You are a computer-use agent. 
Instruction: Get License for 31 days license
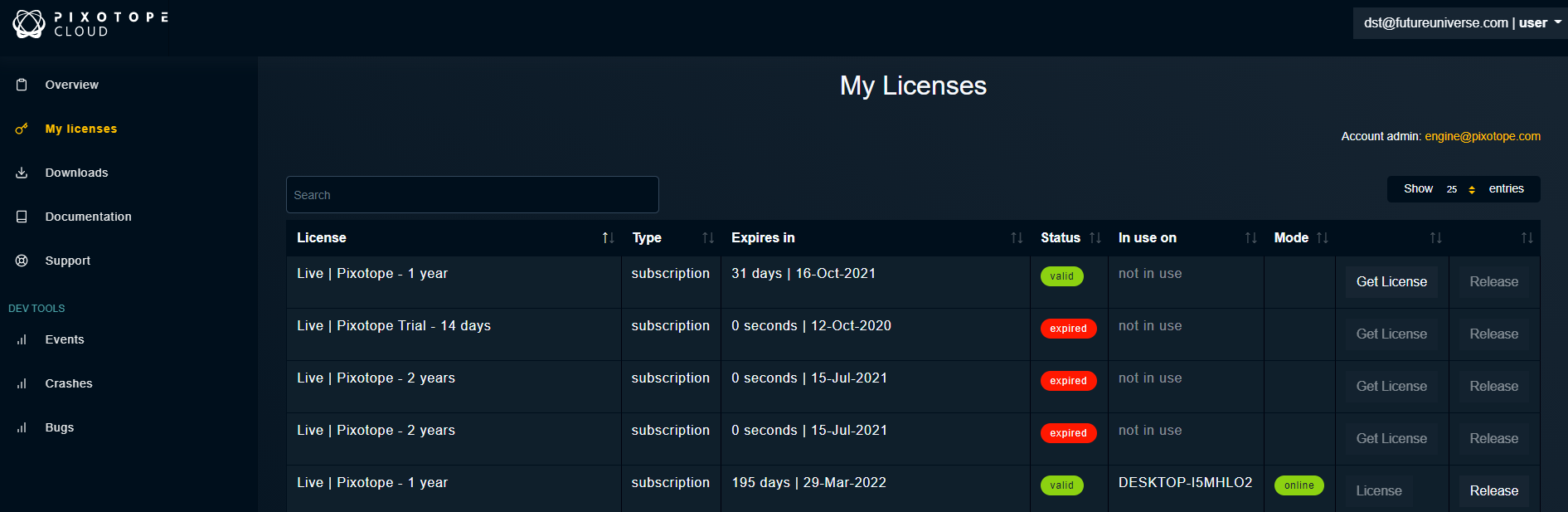(x=1391, y=282)
